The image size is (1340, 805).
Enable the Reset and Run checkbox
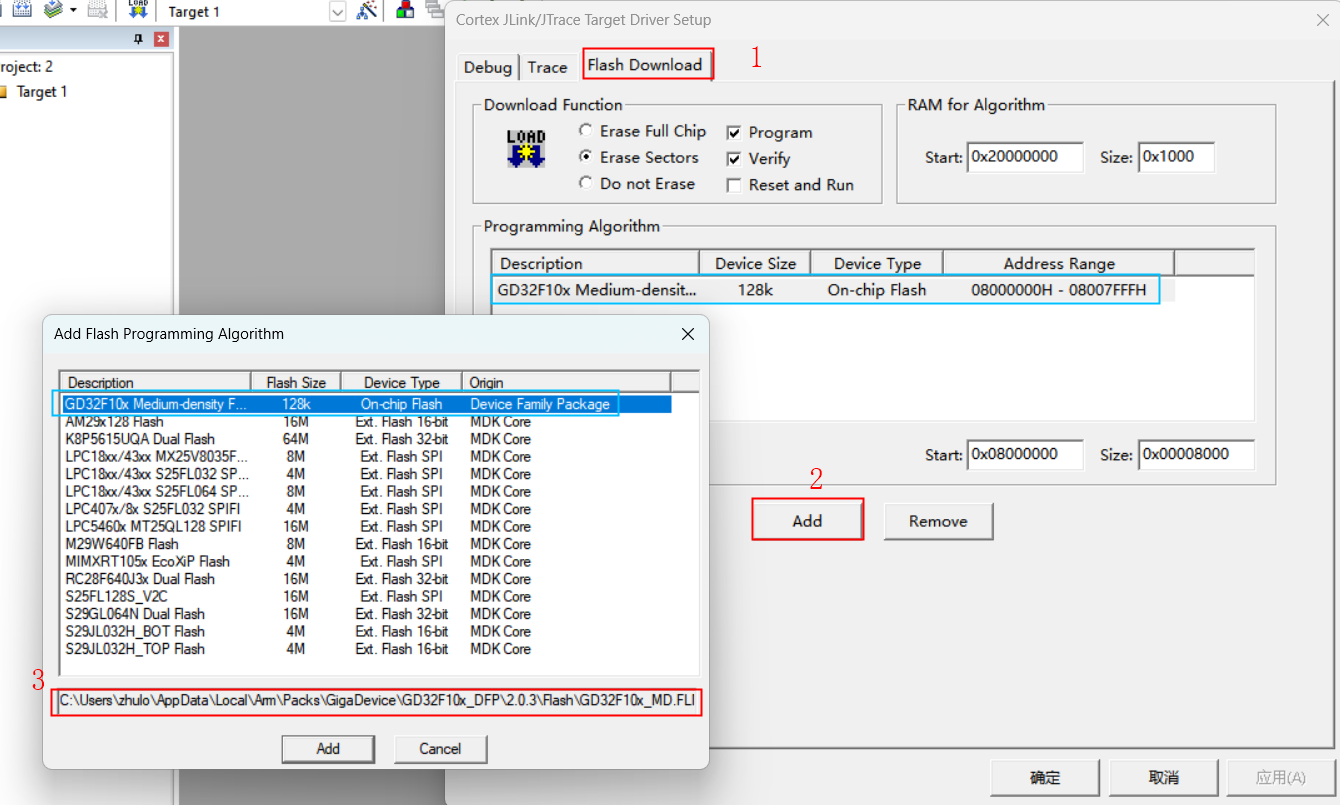pos(734,185)
